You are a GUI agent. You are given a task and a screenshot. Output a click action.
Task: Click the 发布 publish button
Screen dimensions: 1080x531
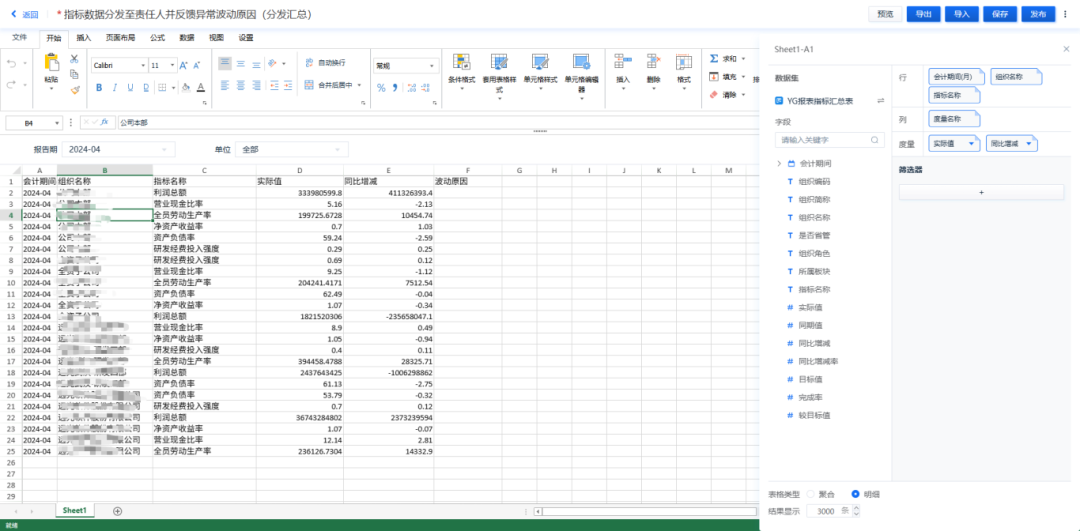click(1038, 14)
